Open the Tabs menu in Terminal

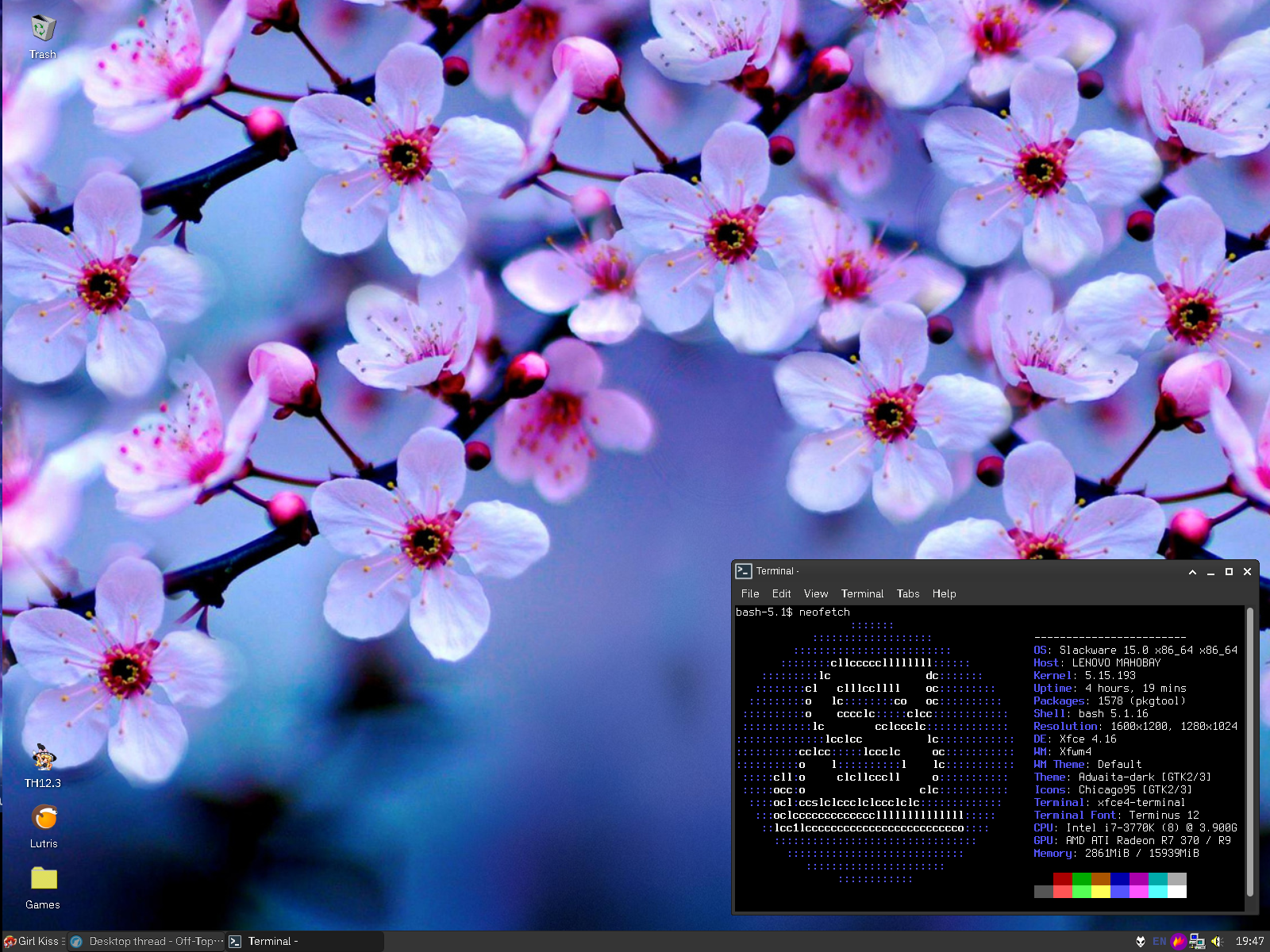click(908, 593)
